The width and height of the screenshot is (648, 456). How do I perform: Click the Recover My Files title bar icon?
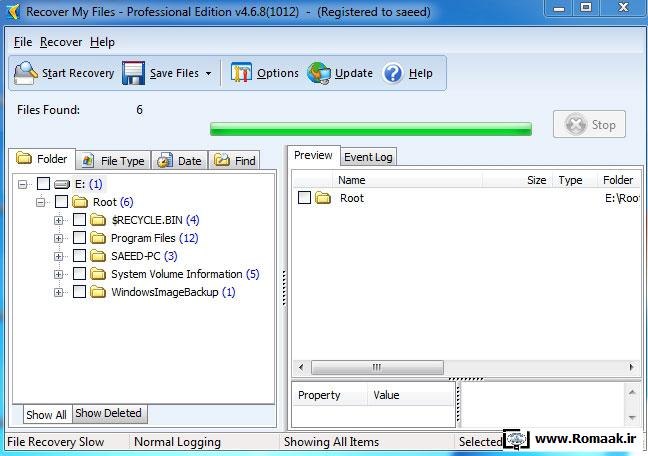[13, 12]
